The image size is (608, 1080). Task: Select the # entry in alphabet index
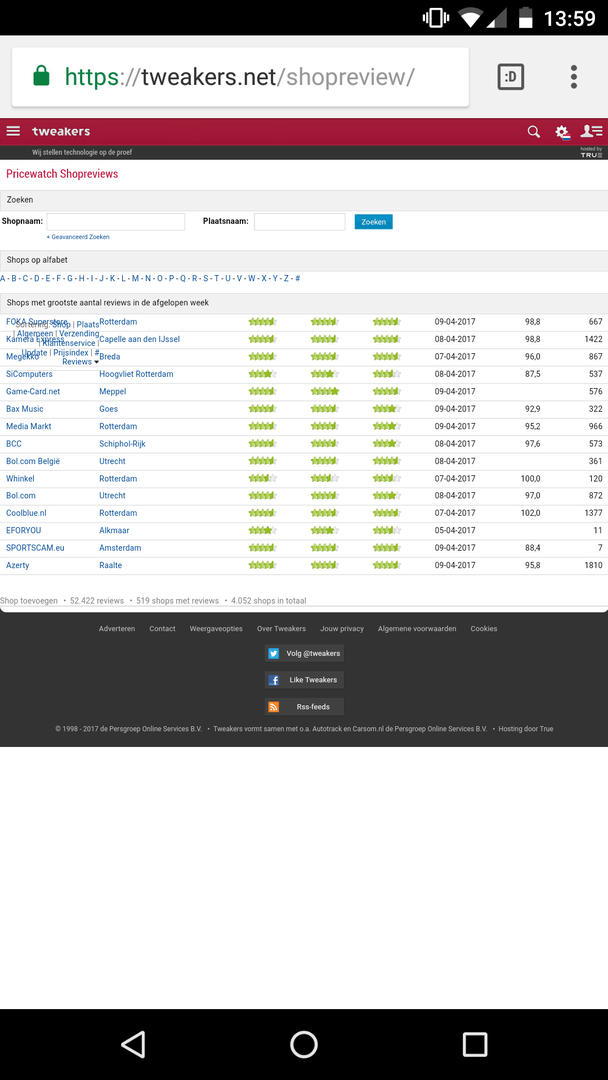click(297, 278)
